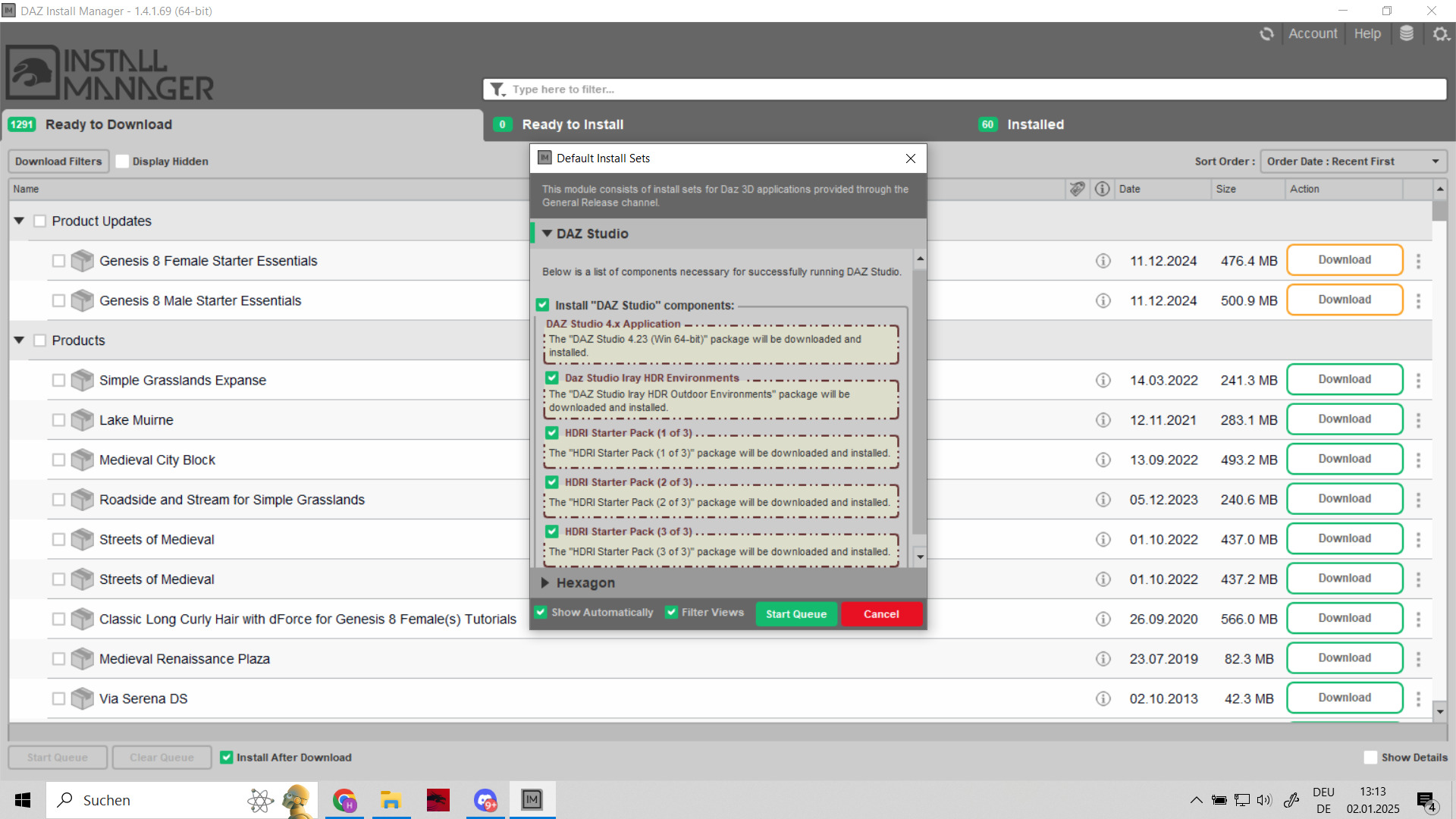Download Medieval Renaissance Plaza
The height and width of the screenshot is (819, 1456).
pos(1345,657)
